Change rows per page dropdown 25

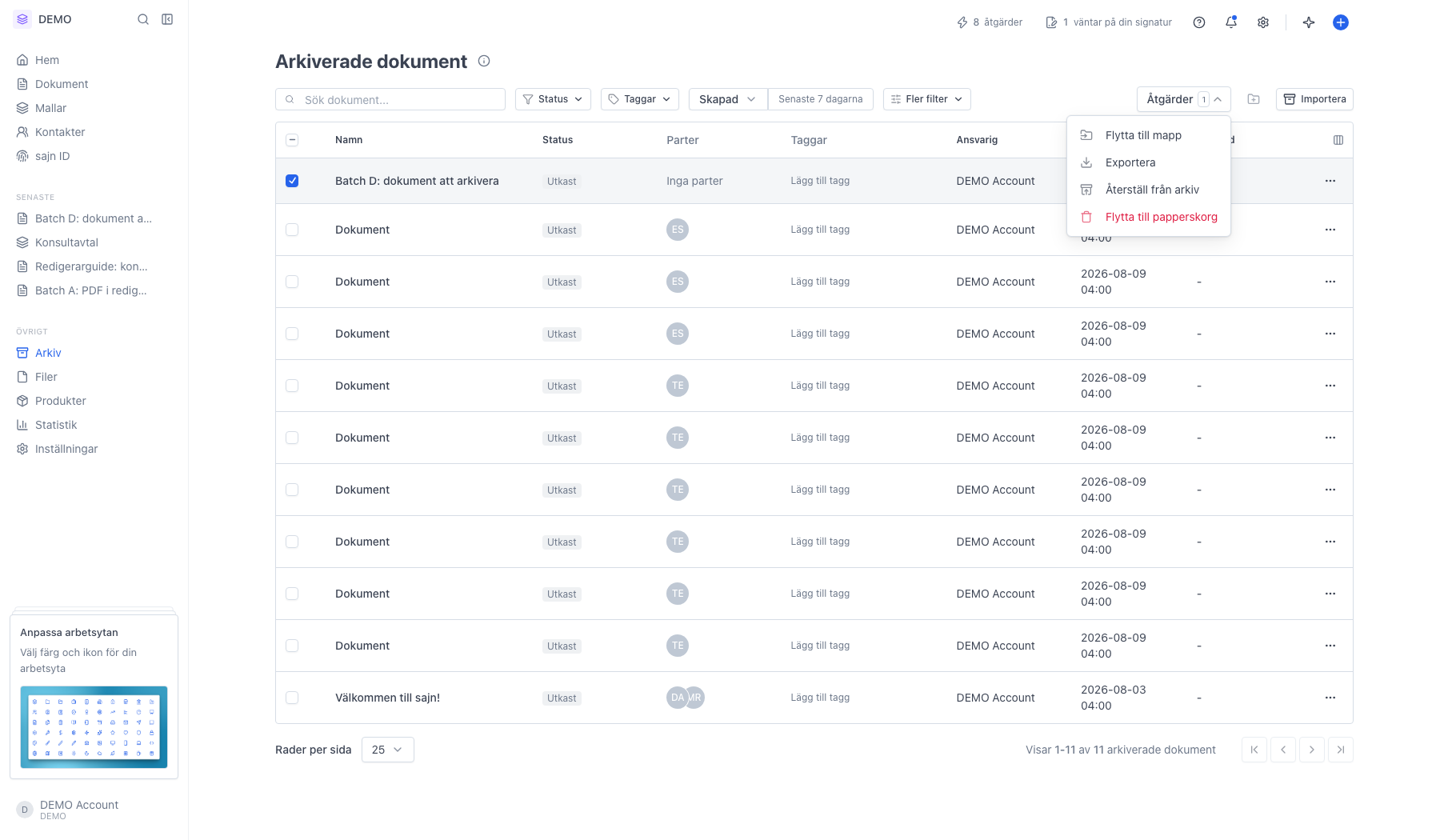(x=387, y=750)
